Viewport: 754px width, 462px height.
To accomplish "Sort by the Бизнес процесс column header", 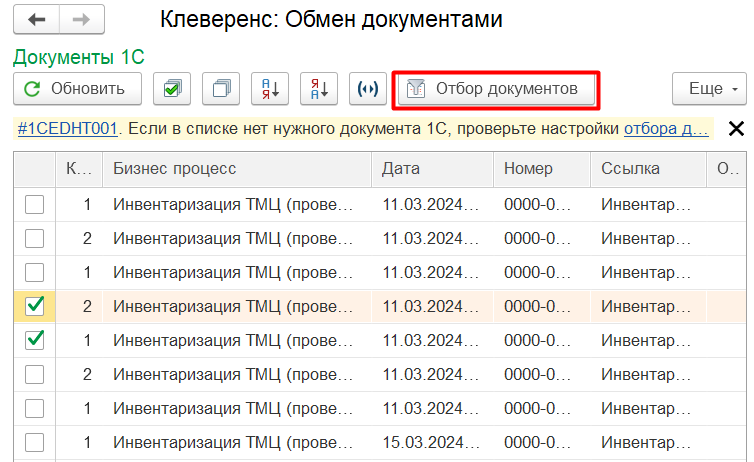I will (x=237, y=169).
